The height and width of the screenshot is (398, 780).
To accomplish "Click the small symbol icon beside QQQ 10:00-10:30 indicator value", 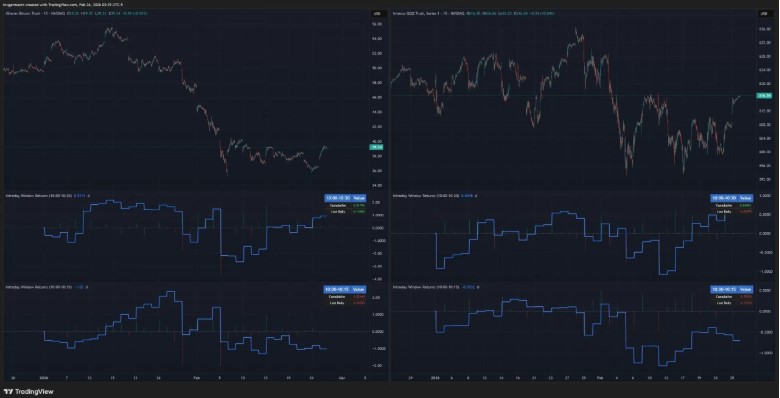I will [476, 196].
